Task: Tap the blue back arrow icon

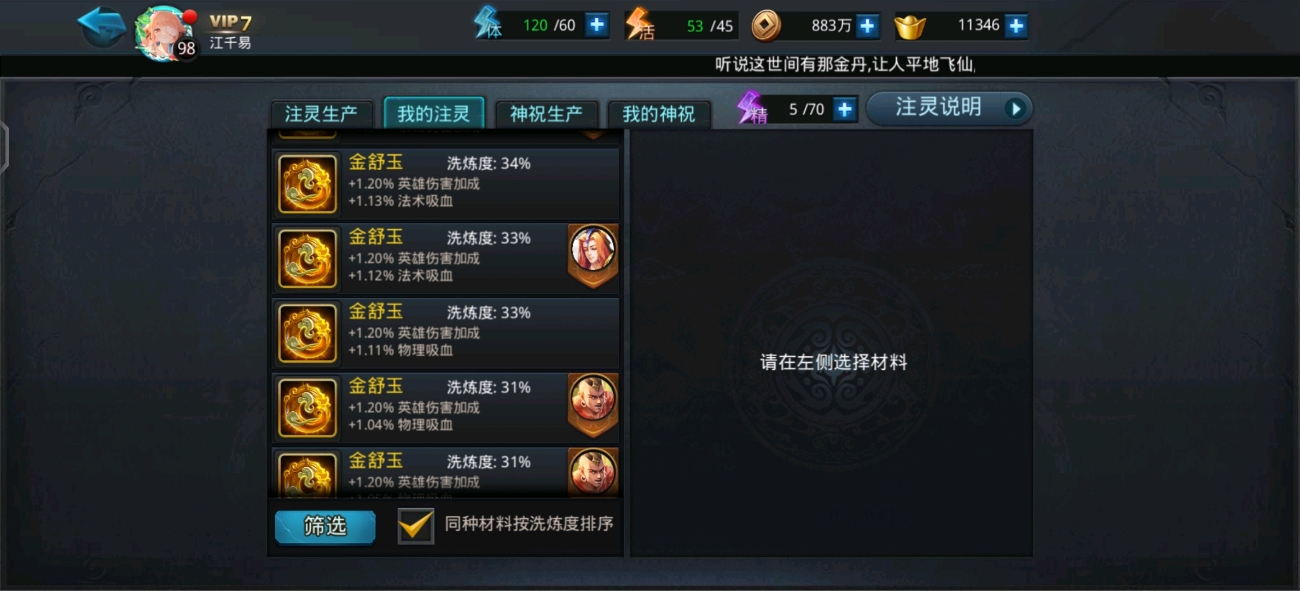Action: [x=102, y=28]
